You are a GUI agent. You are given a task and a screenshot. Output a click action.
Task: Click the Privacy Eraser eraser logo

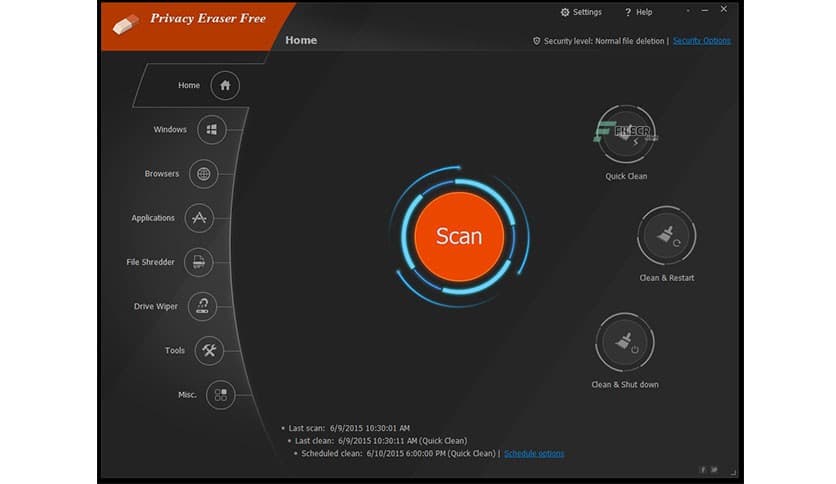click(126, 25)
